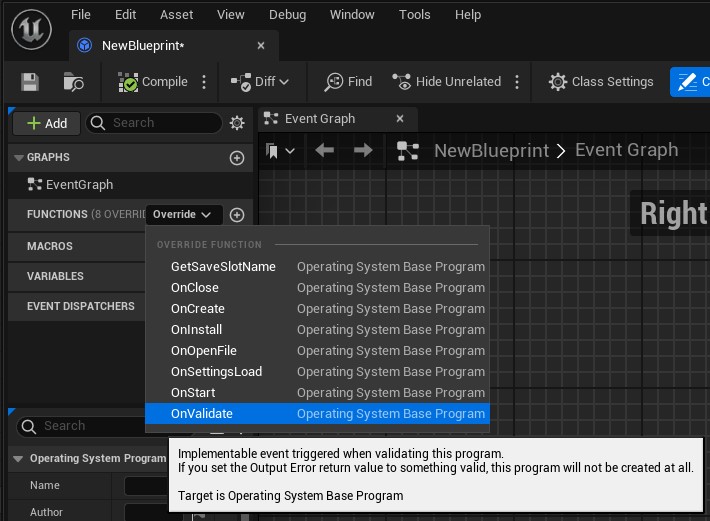This screenshot has width=710, height=521.
Task: Override the OnValidate function
Action: coord(317,414)
